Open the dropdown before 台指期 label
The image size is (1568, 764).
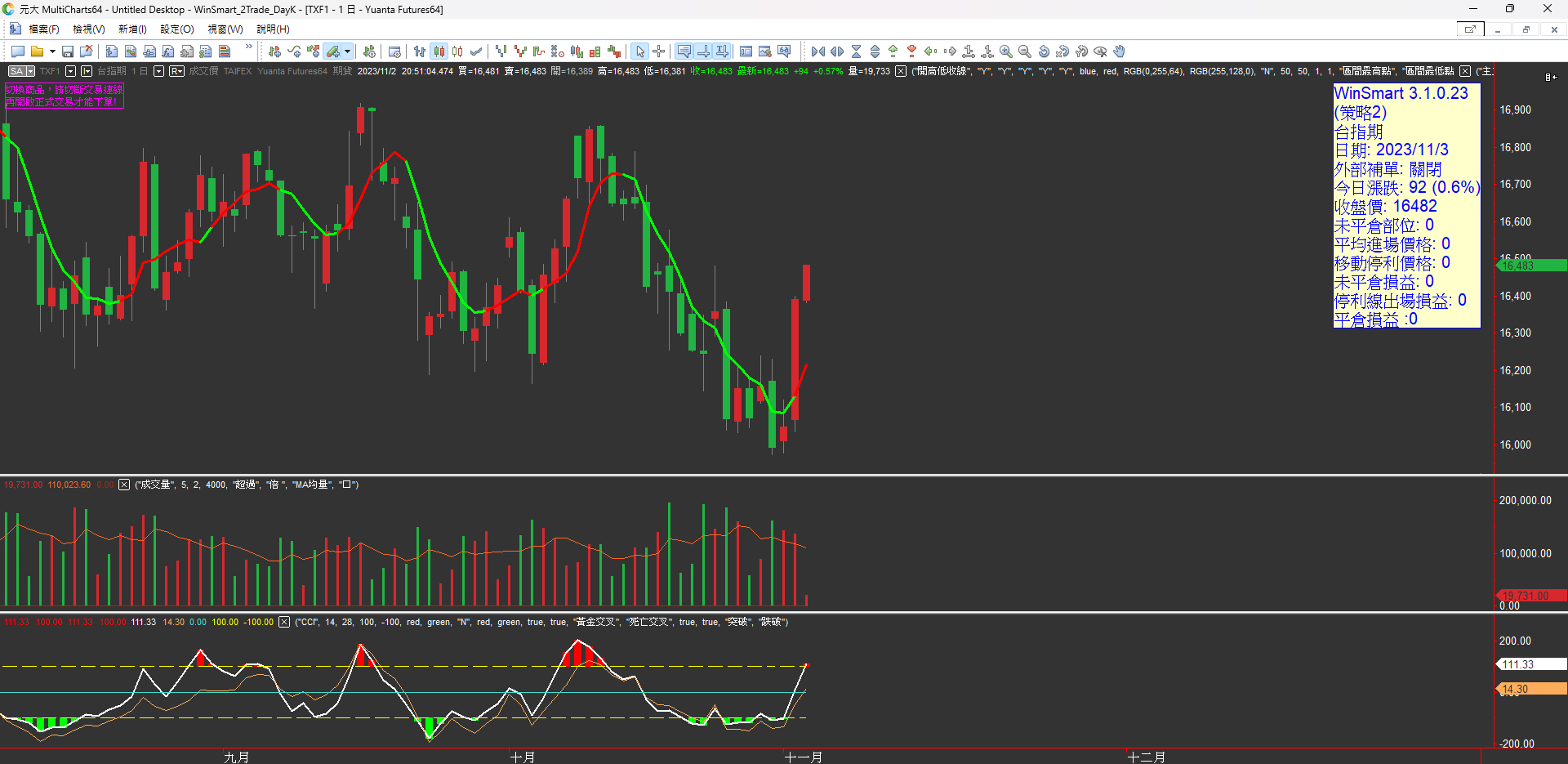tap(87, 71)
